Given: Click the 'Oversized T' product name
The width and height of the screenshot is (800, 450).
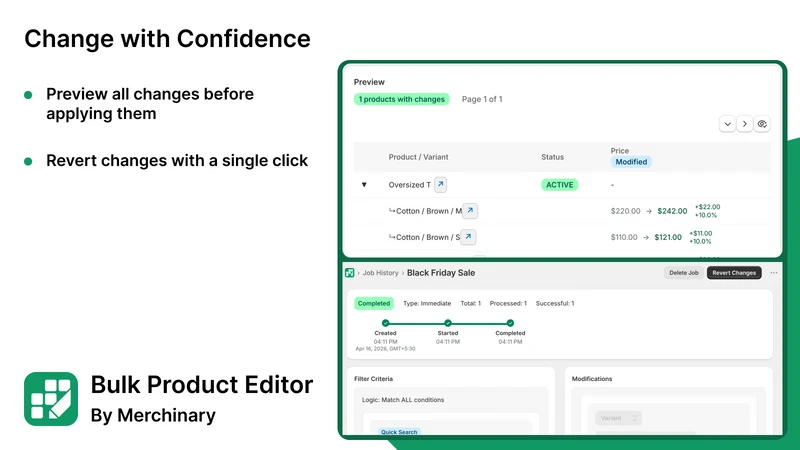Looking at the screenshot, I should point(410,185).
